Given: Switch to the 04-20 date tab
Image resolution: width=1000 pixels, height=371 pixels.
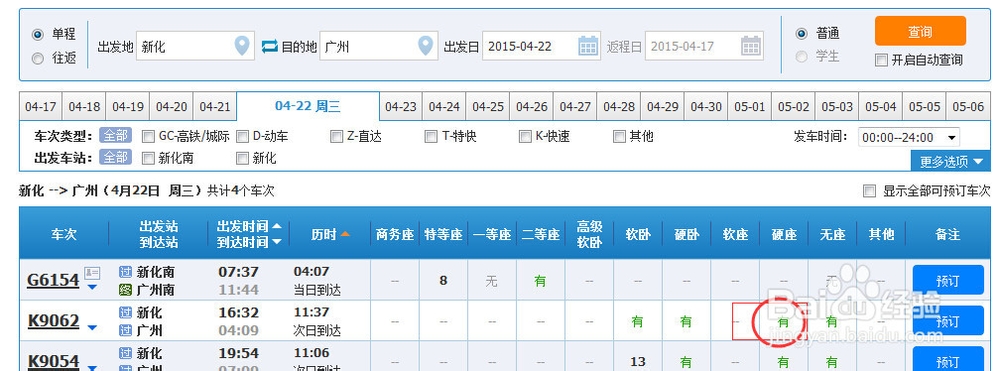Looking at the screenshot, I should (x=172, y=106).
